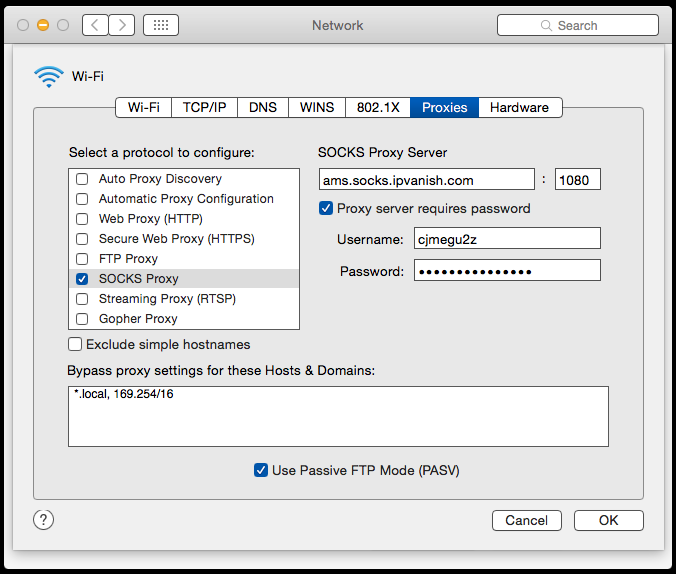Tick the FTP Proxy checkbox
Viewport: 676px width, 574px height.
point(82,259)
